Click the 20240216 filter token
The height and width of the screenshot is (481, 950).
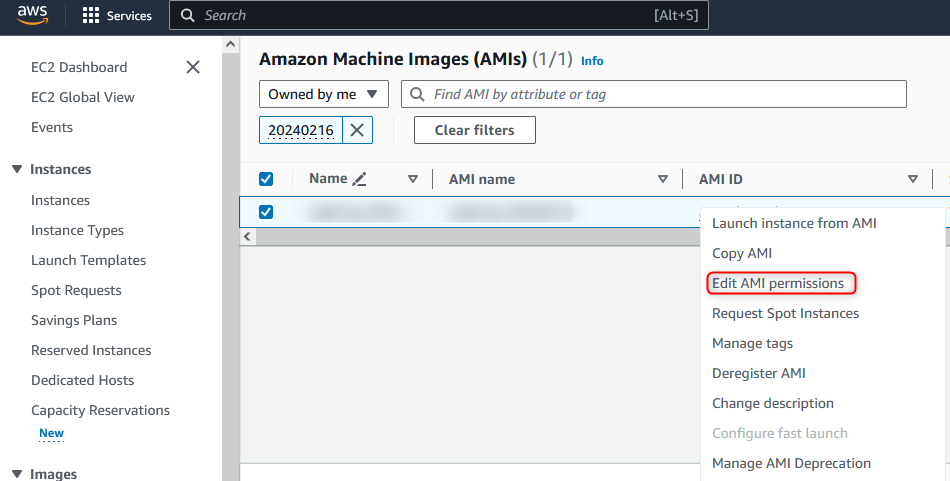point(301,130)
